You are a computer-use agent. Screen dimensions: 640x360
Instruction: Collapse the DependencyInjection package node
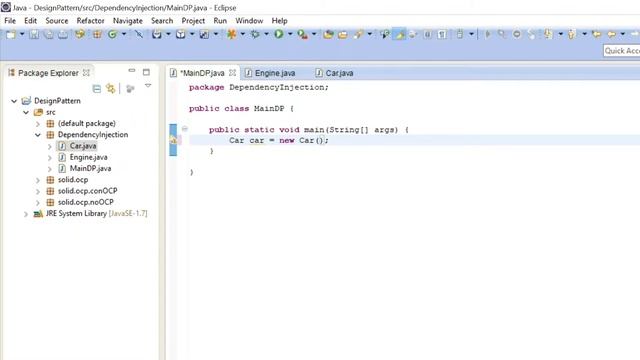(x=38, y=135)
